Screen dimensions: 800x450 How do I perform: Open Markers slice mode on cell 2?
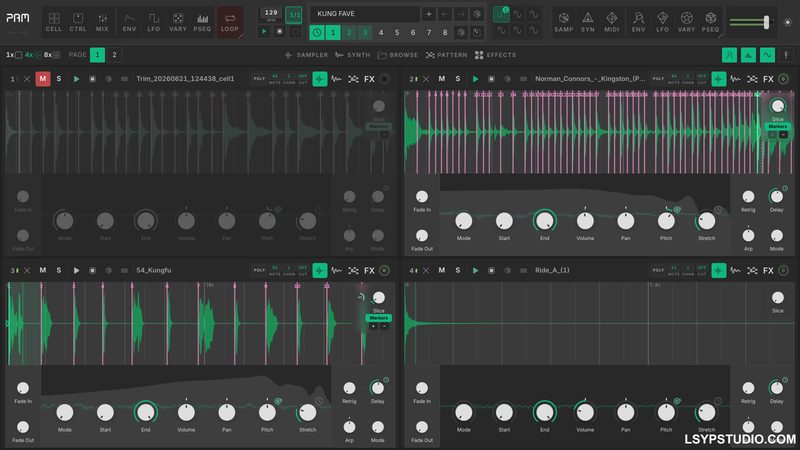(x=778, y=126)
